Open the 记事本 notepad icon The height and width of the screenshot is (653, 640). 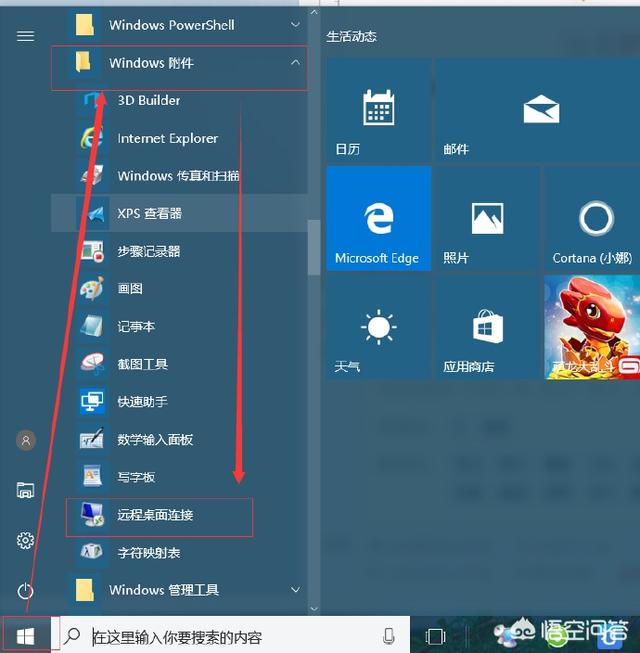(92, 326)
